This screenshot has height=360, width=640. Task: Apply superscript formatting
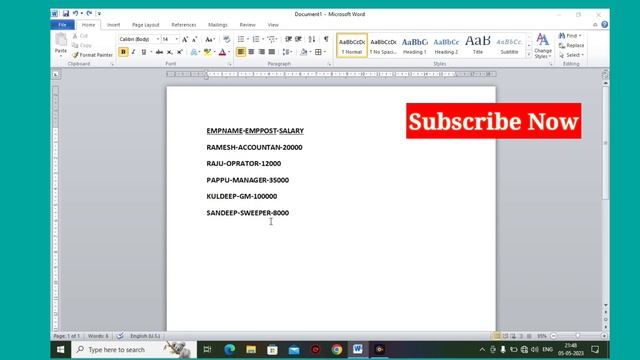[180, 52]
